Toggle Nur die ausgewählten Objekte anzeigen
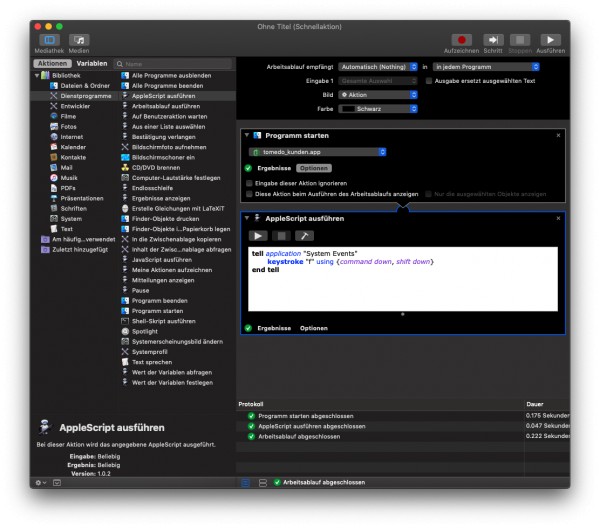This screenshot has width=600, height=528. pos(429,194)
